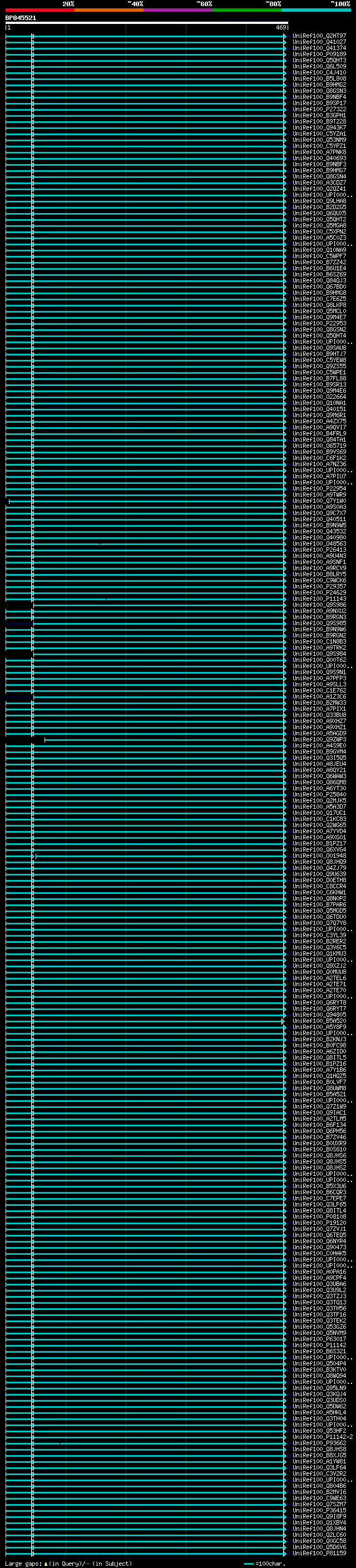
Task: Select the UniRef100_Q43532 label
Action: (x=319, y=531)
